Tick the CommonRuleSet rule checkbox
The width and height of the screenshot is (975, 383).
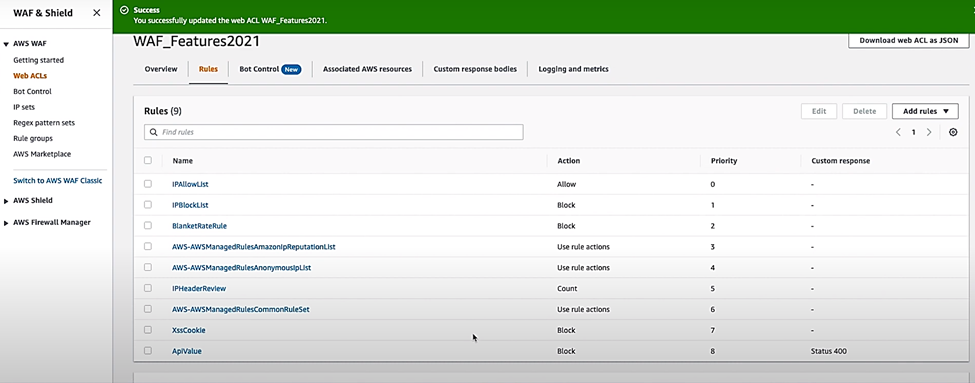[x=148, y=309]
